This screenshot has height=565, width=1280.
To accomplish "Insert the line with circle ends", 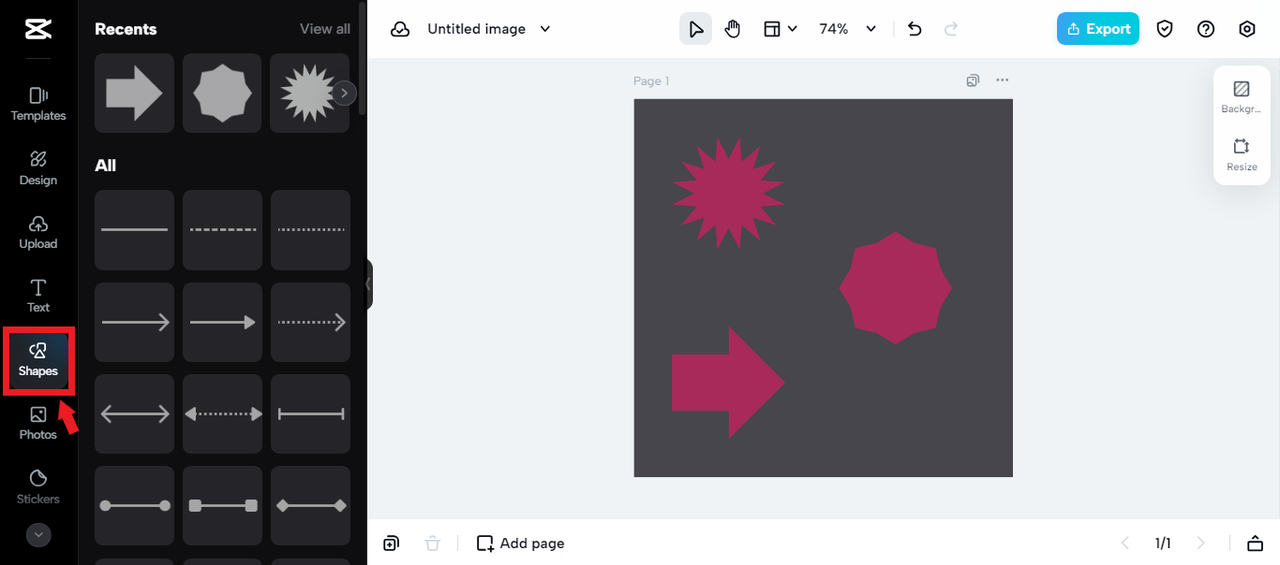I will tap(134, 506).
